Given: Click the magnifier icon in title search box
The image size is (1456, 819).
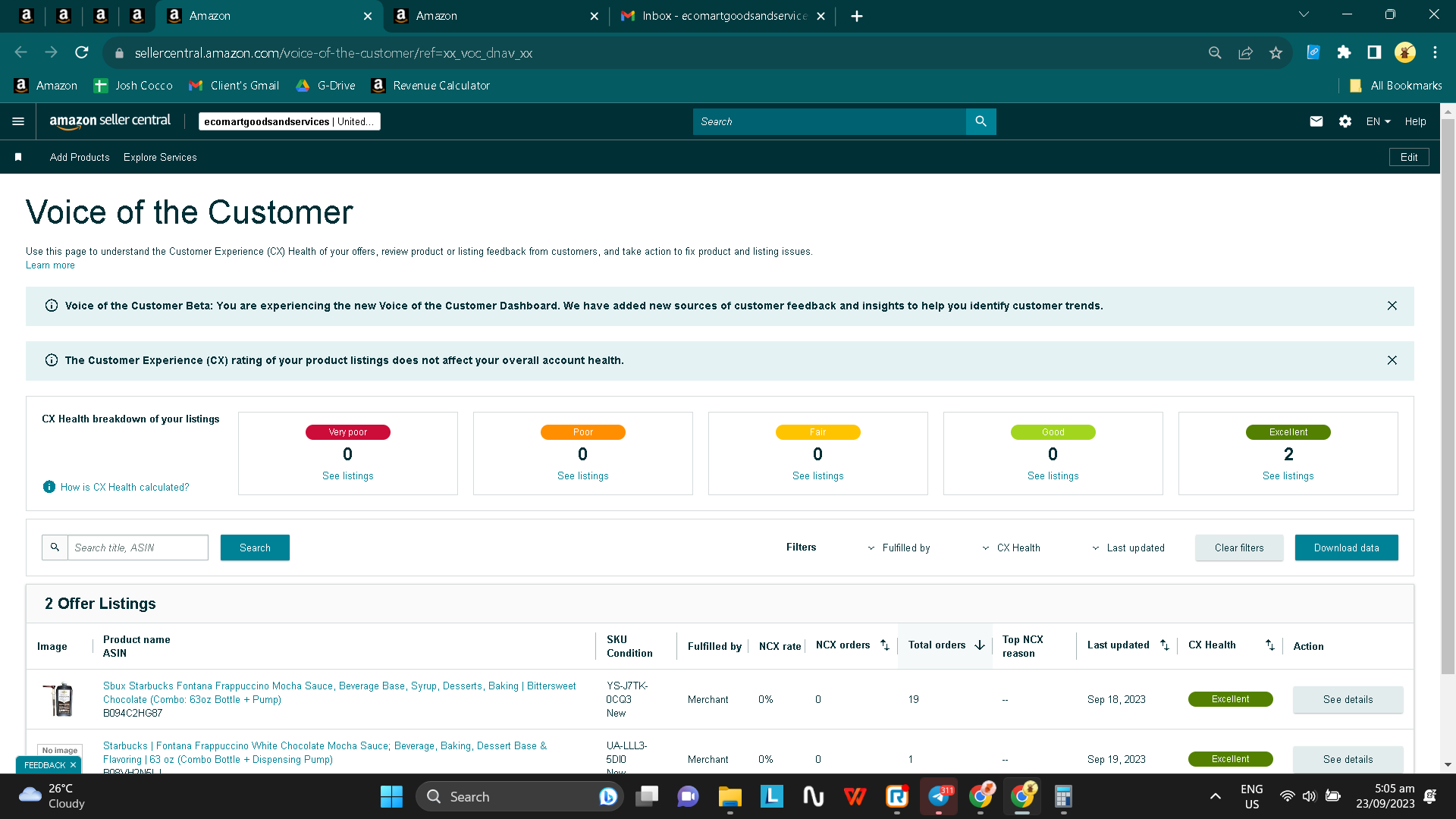Looking at the screenshot, I should point(55,548).
